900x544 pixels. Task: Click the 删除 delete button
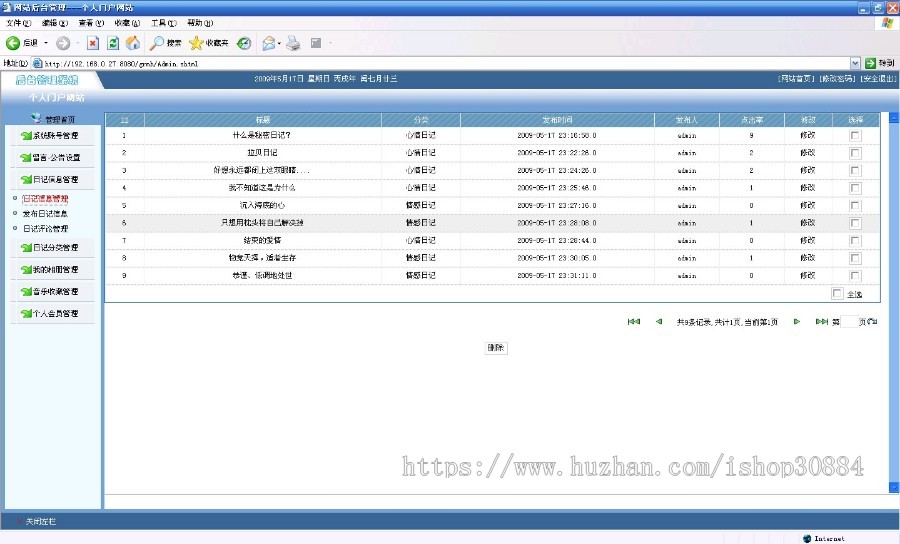pyautogui.click(x=496, y=348)
